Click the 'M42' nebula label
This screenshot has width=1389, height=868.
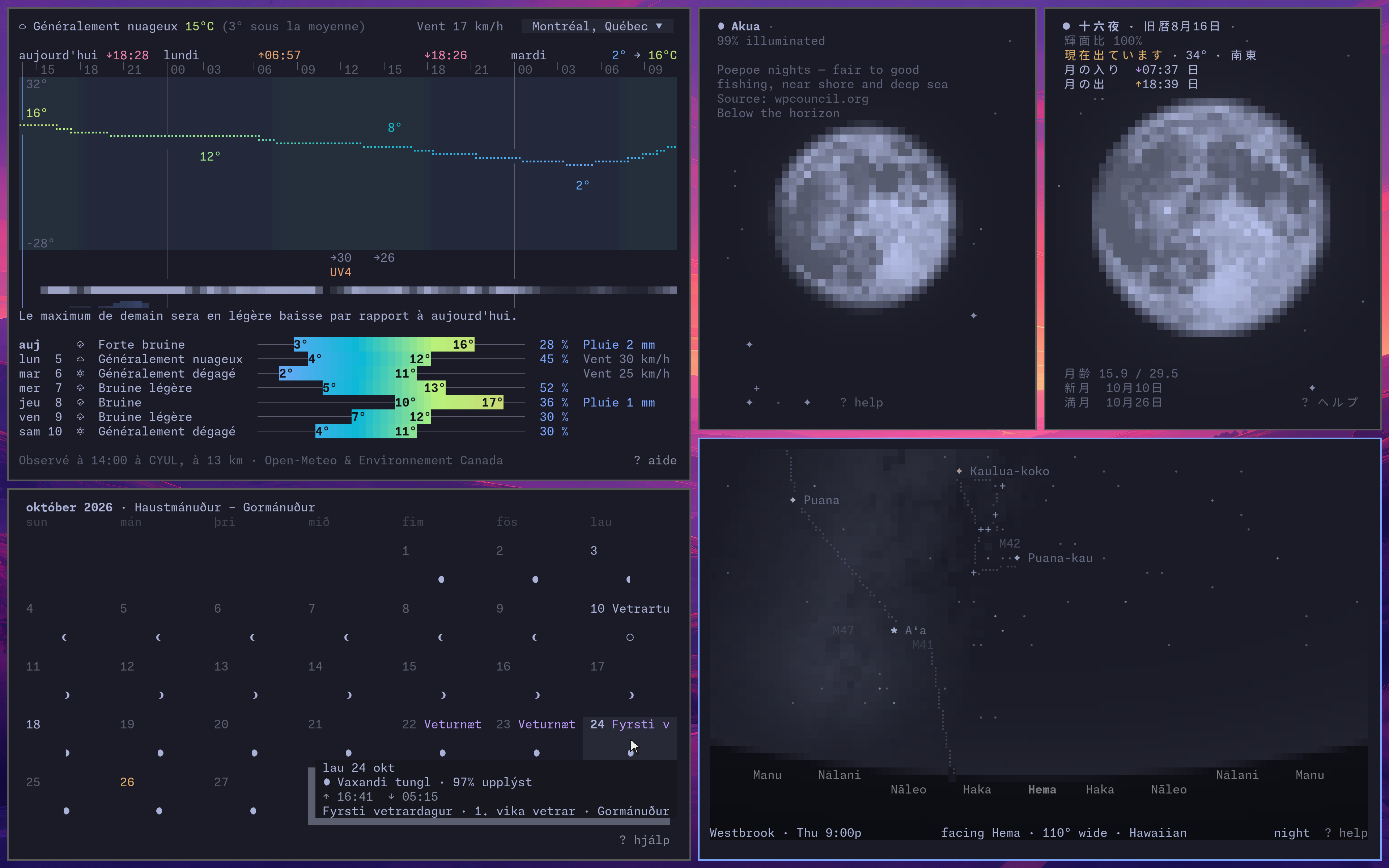coord(1010,543)
